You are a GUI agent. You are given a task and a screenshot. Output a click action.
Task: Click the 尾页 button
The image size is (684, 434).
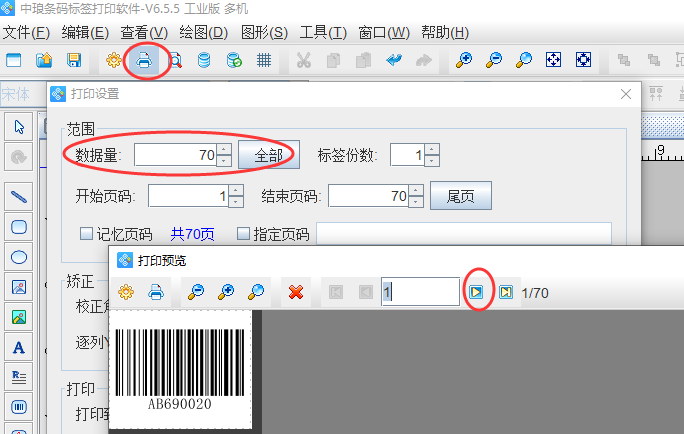tap(460, 195)
